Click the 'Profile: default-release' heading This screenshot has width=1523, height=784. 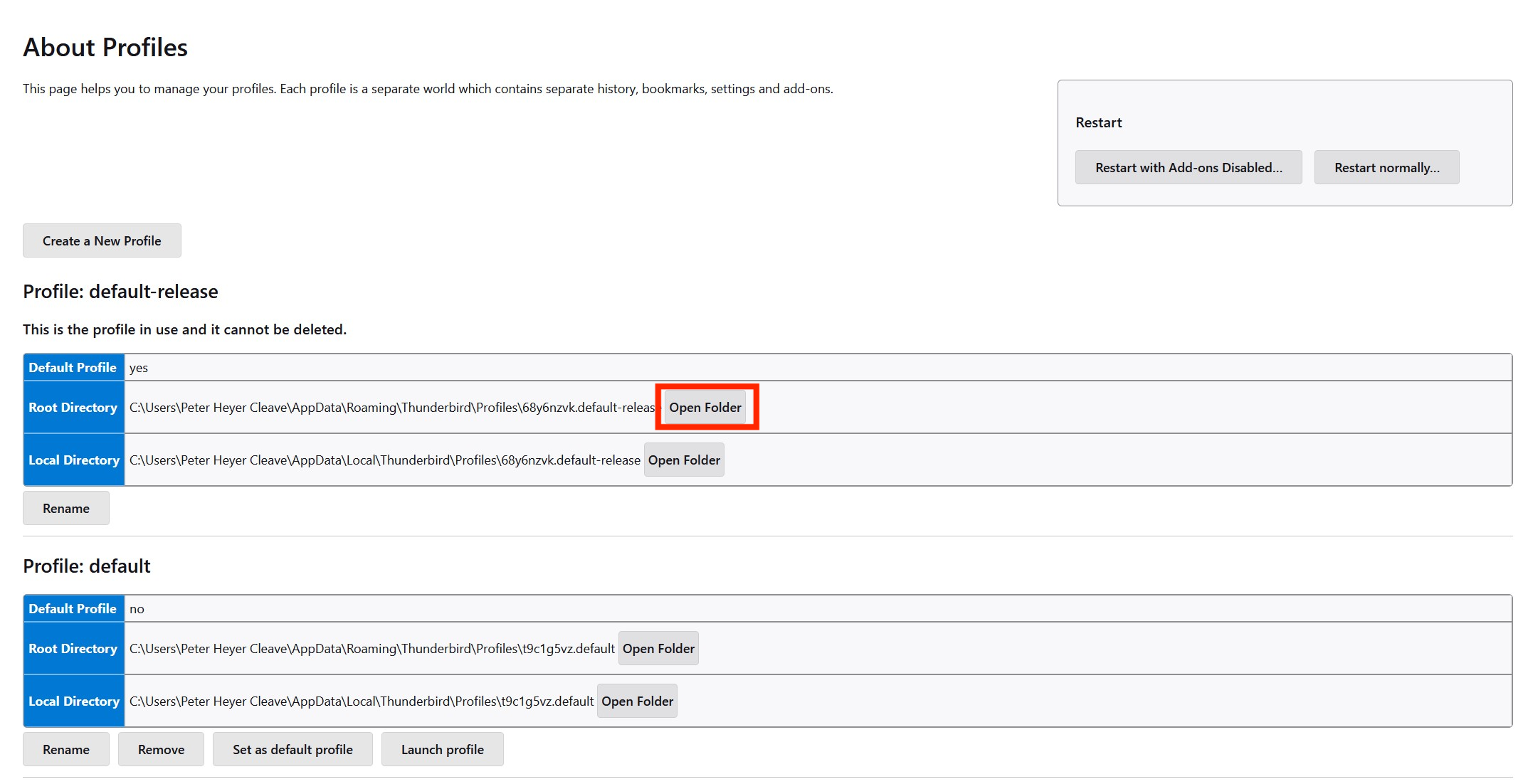(x=120, y=291)
